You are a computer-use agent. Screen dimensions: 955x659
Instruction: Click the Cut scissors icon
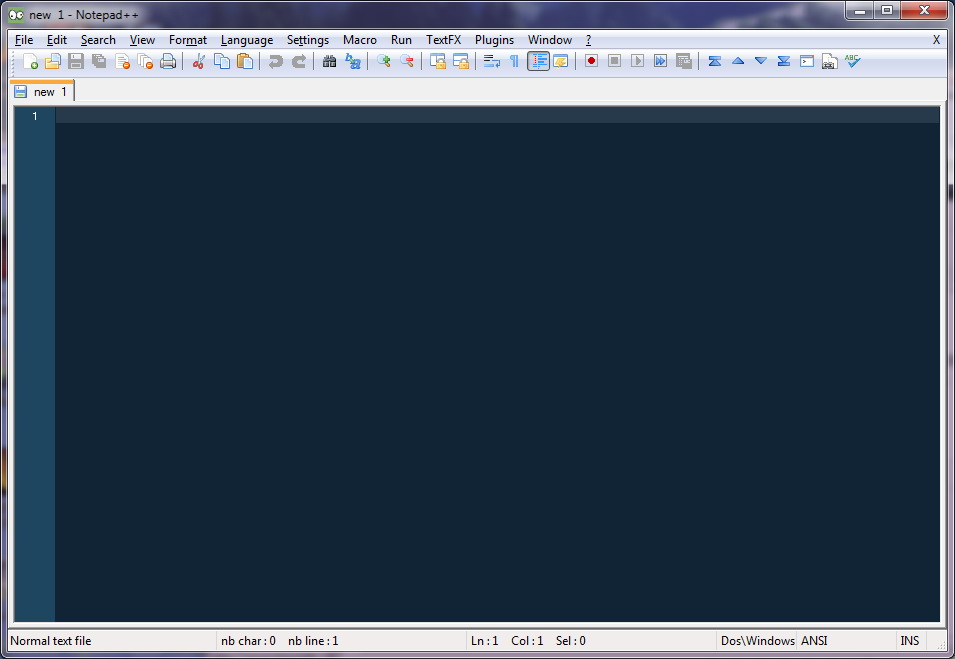tap(199, 61)
